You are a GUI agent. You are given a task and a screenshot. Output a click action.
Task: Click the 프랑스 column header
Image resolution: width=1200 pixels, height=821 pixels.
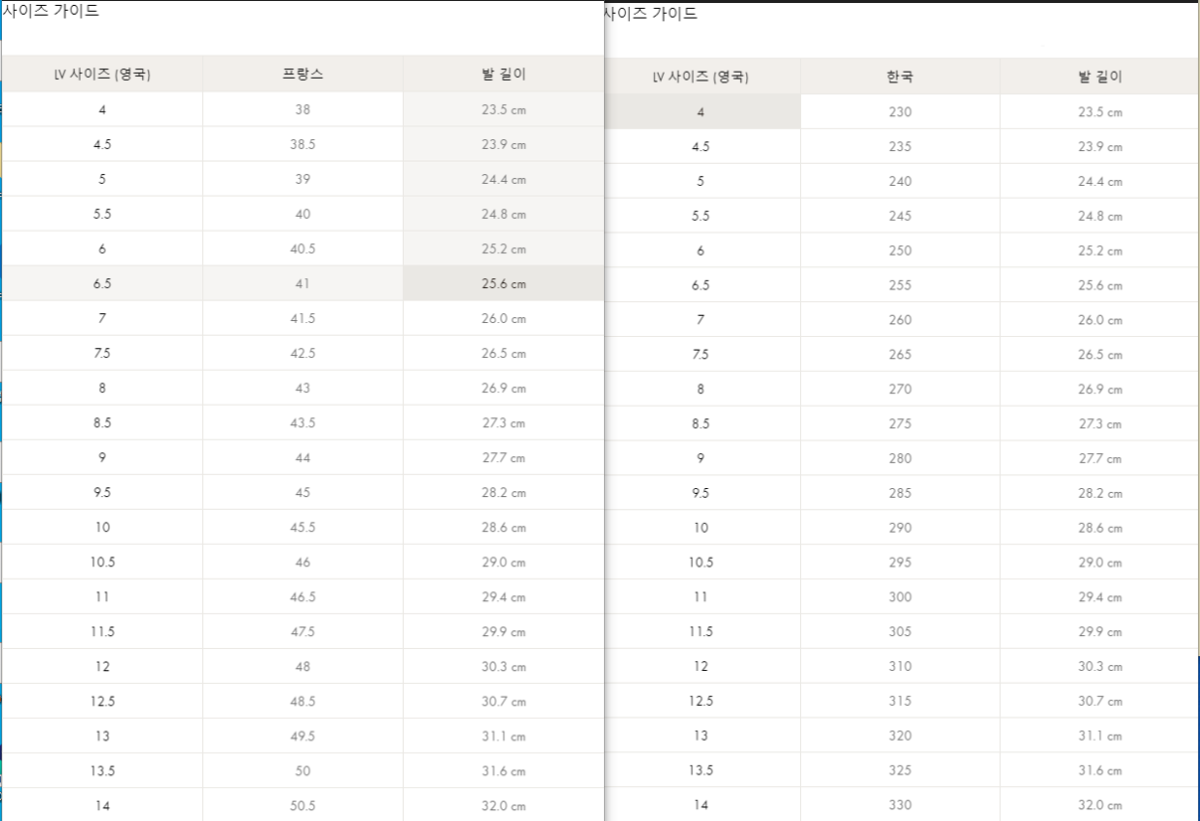click(303, 74)
